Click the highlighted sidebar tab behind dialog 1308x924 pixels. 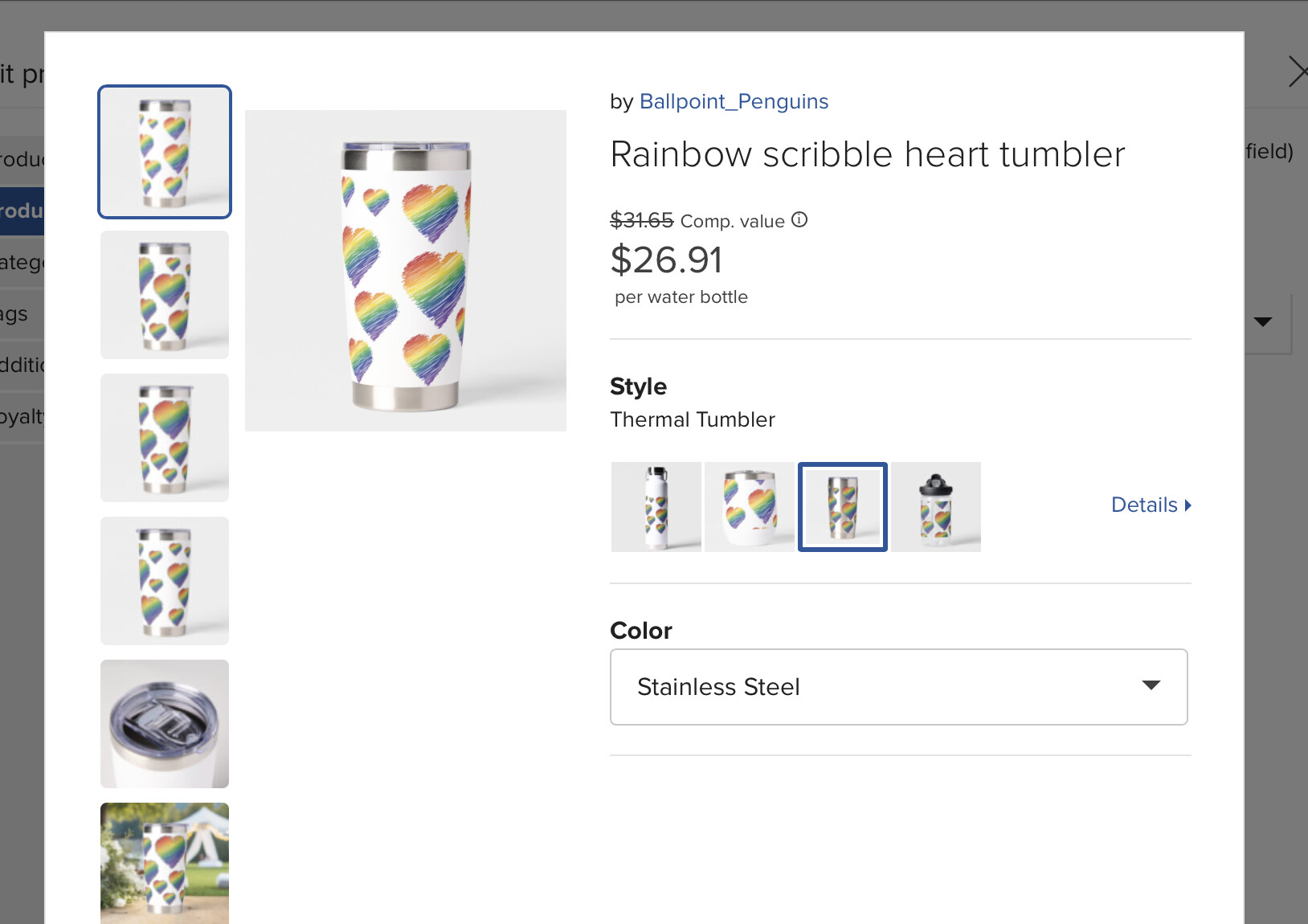pos(22,211)
